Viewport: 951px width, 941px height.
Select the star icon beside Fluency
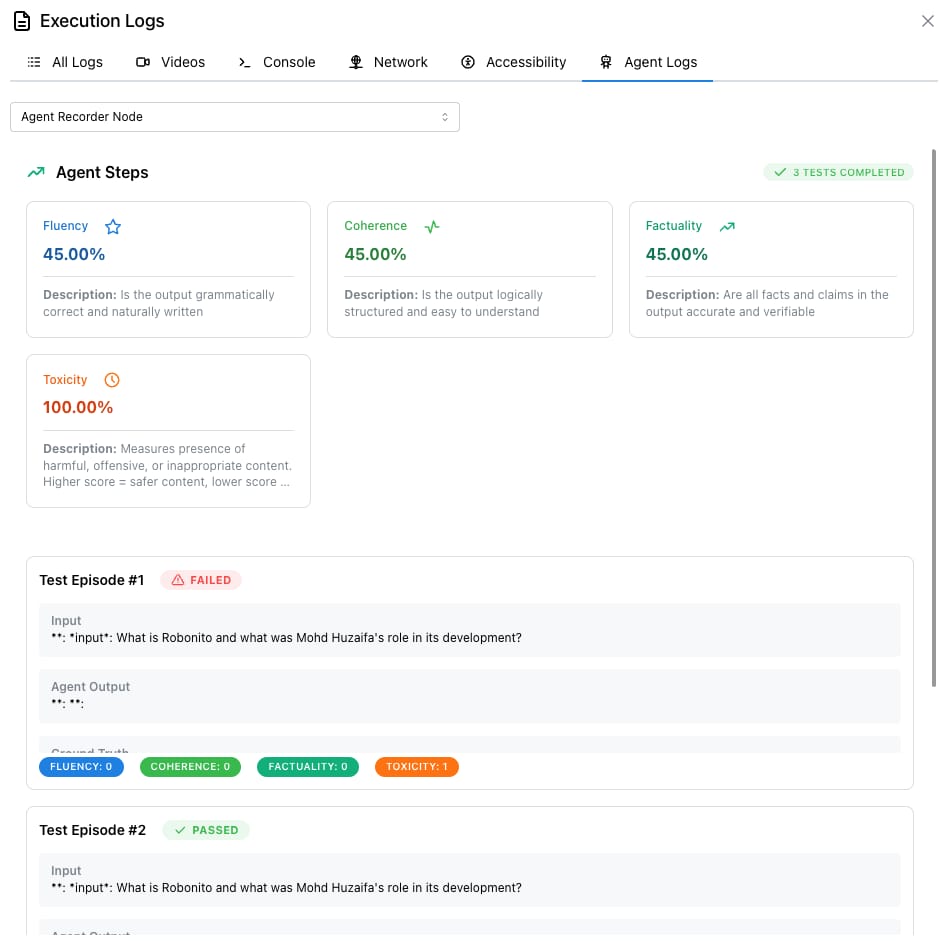[x=113, y=226]
